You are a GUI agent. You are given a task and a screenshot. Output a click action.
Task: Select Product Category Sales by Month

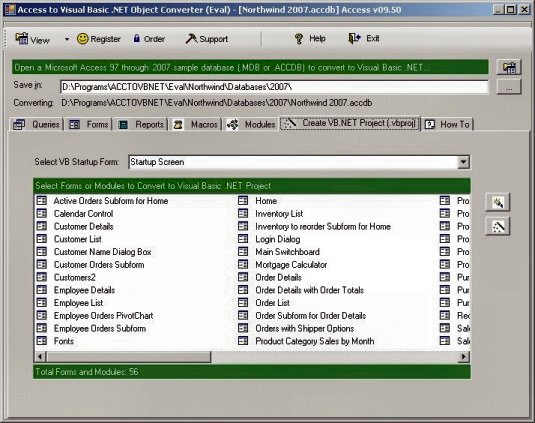pos(315,341)
